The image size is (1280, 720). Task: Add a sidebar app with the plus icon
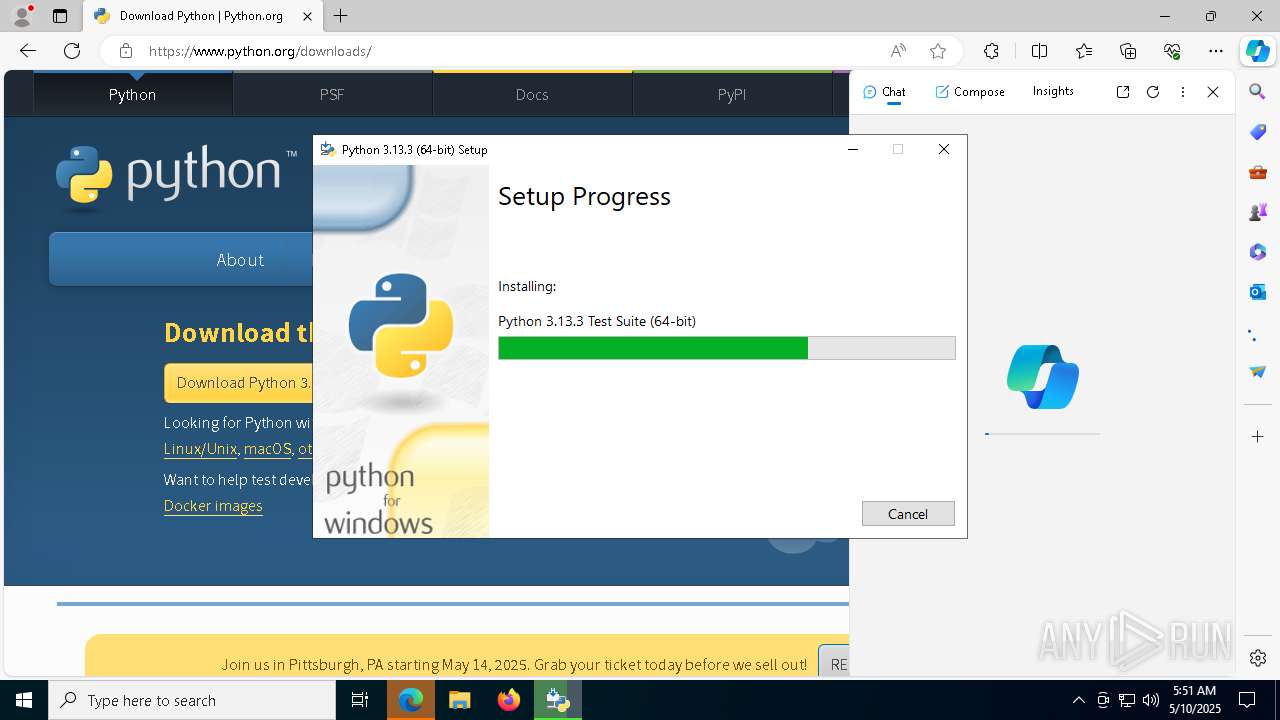(1258, 437)
